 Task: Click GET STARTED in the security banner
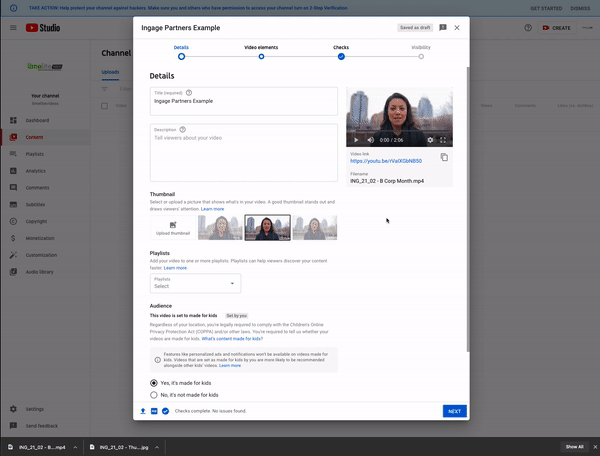tap(546, 8)
